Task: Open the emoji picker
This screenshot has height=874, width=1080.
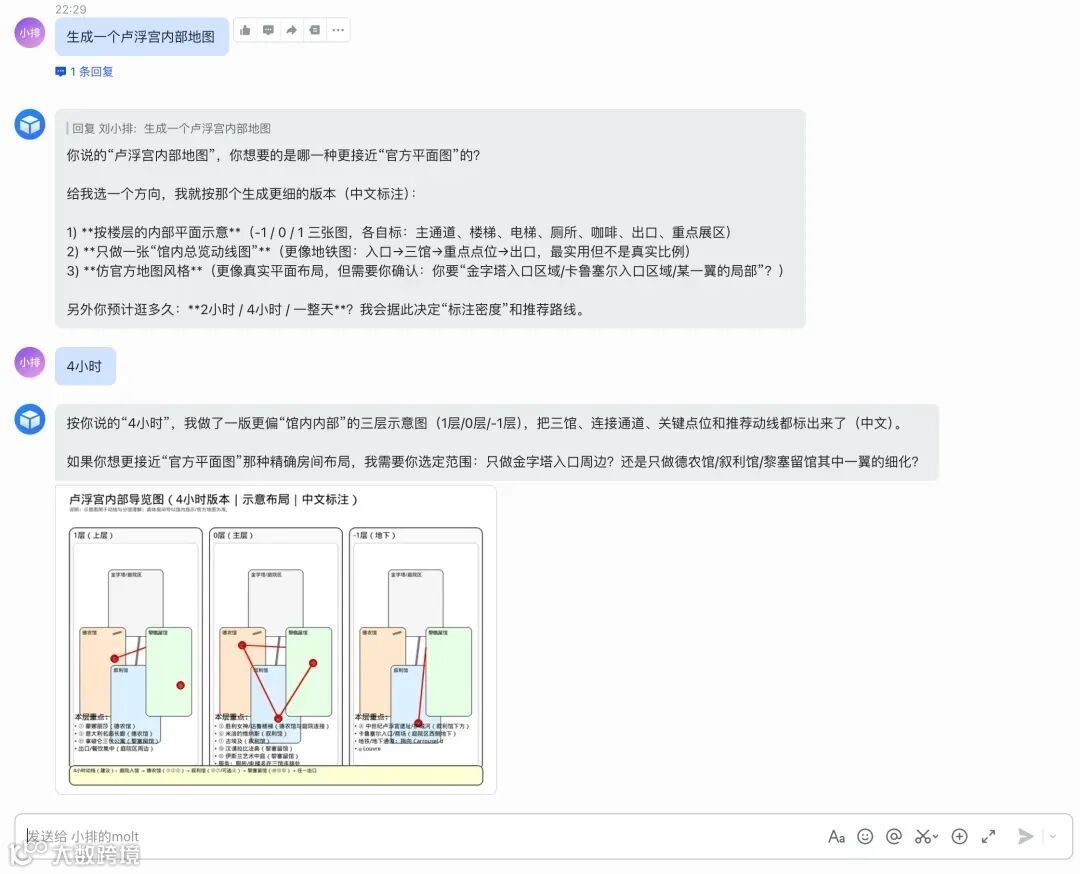Action: [x=865, y=836]
